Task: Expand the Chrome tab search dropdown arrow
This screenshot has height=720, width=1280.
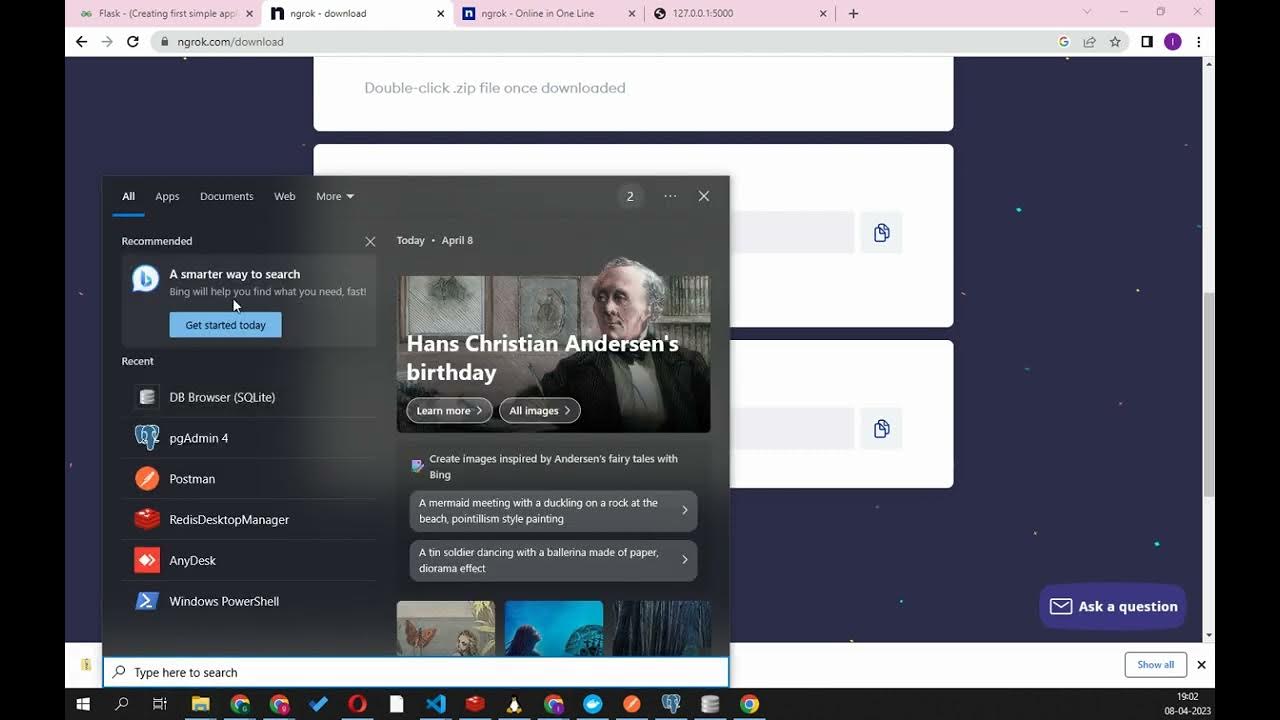Action: [1087, 12]
